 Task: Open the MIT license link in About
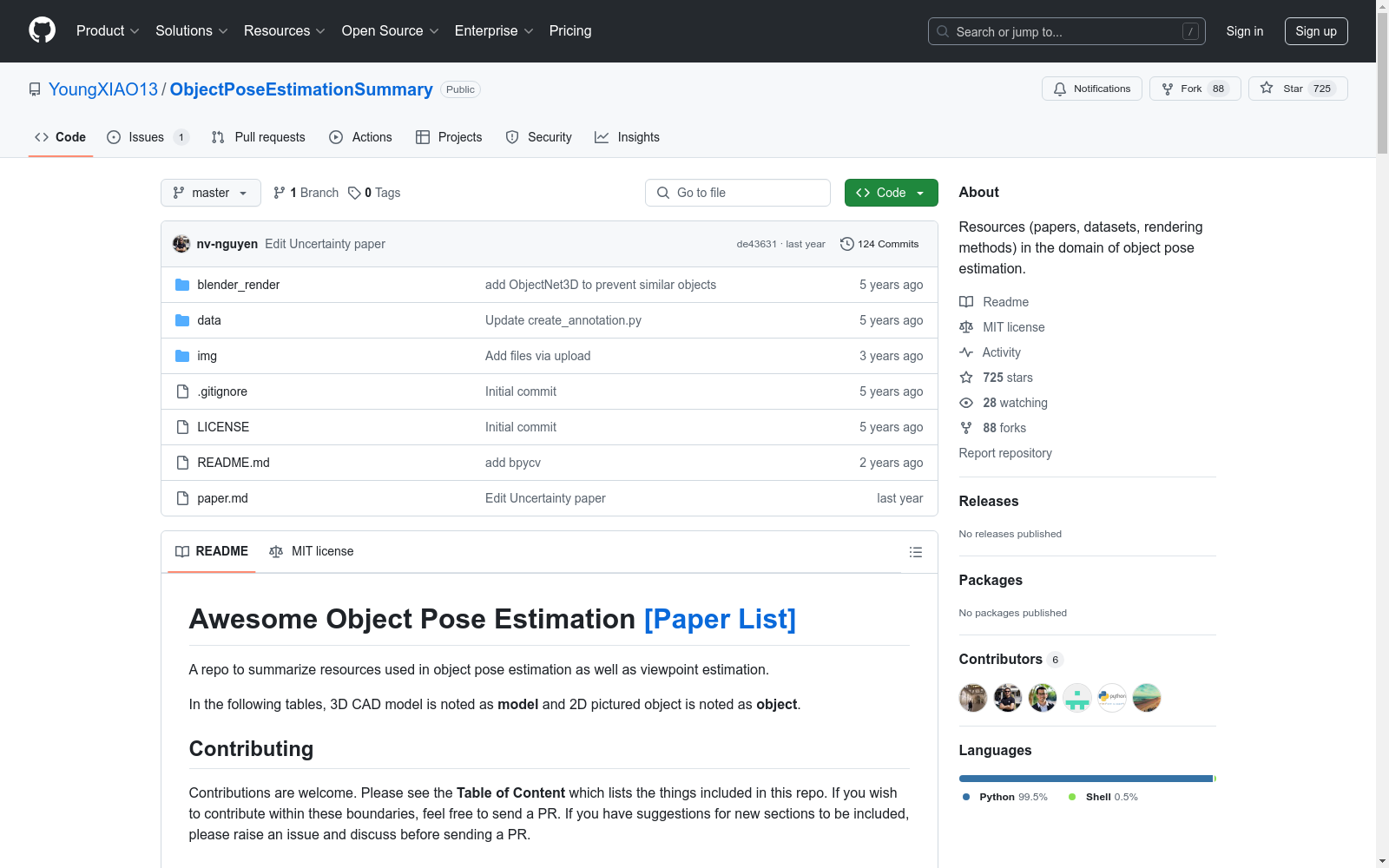(x=1002, y=327)
